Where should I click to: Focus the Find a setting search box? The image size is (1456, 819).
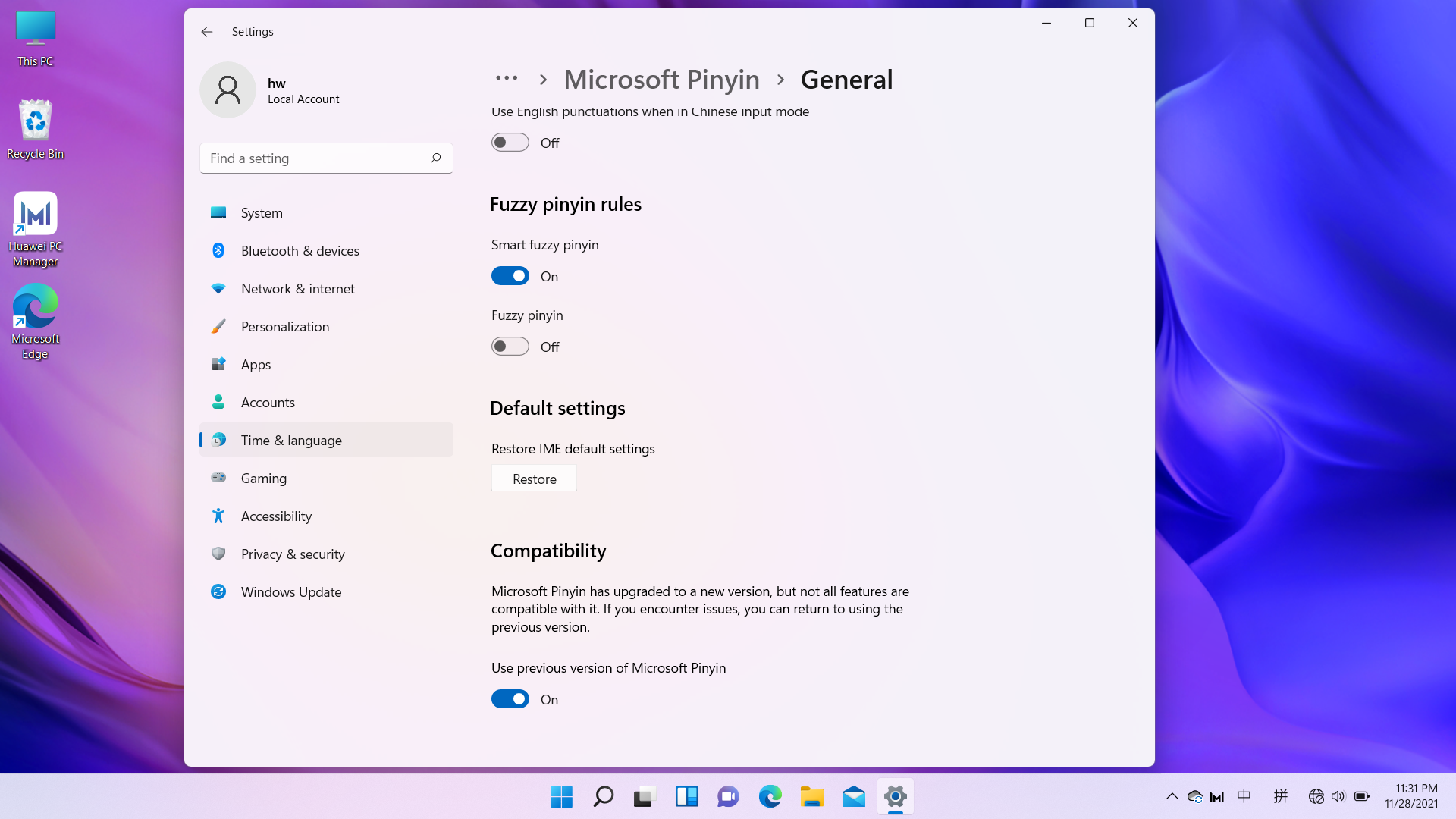tap(326, 158)
